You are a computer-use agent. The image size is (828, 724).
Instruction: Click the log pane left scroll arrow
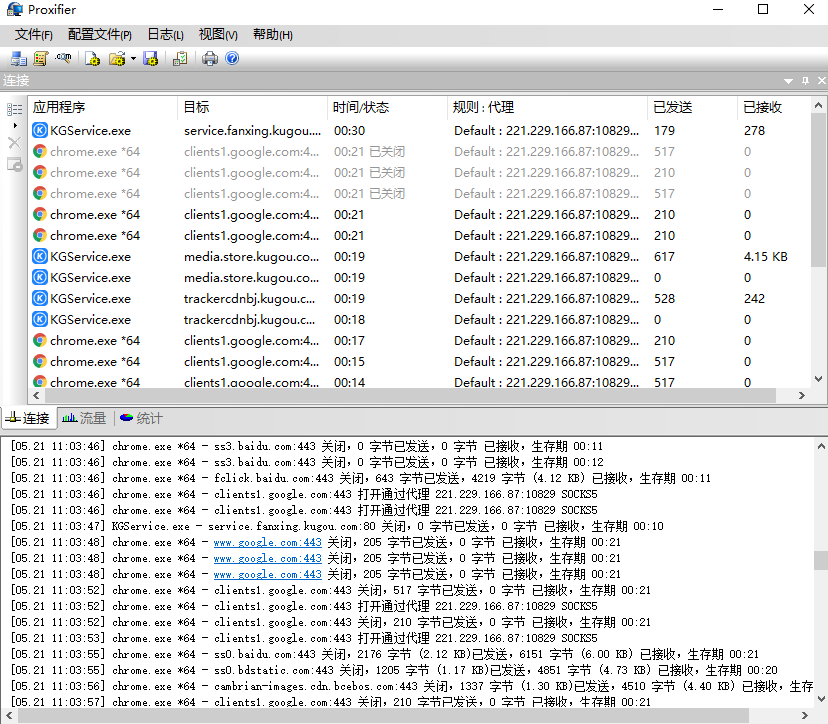click(8, 716)
